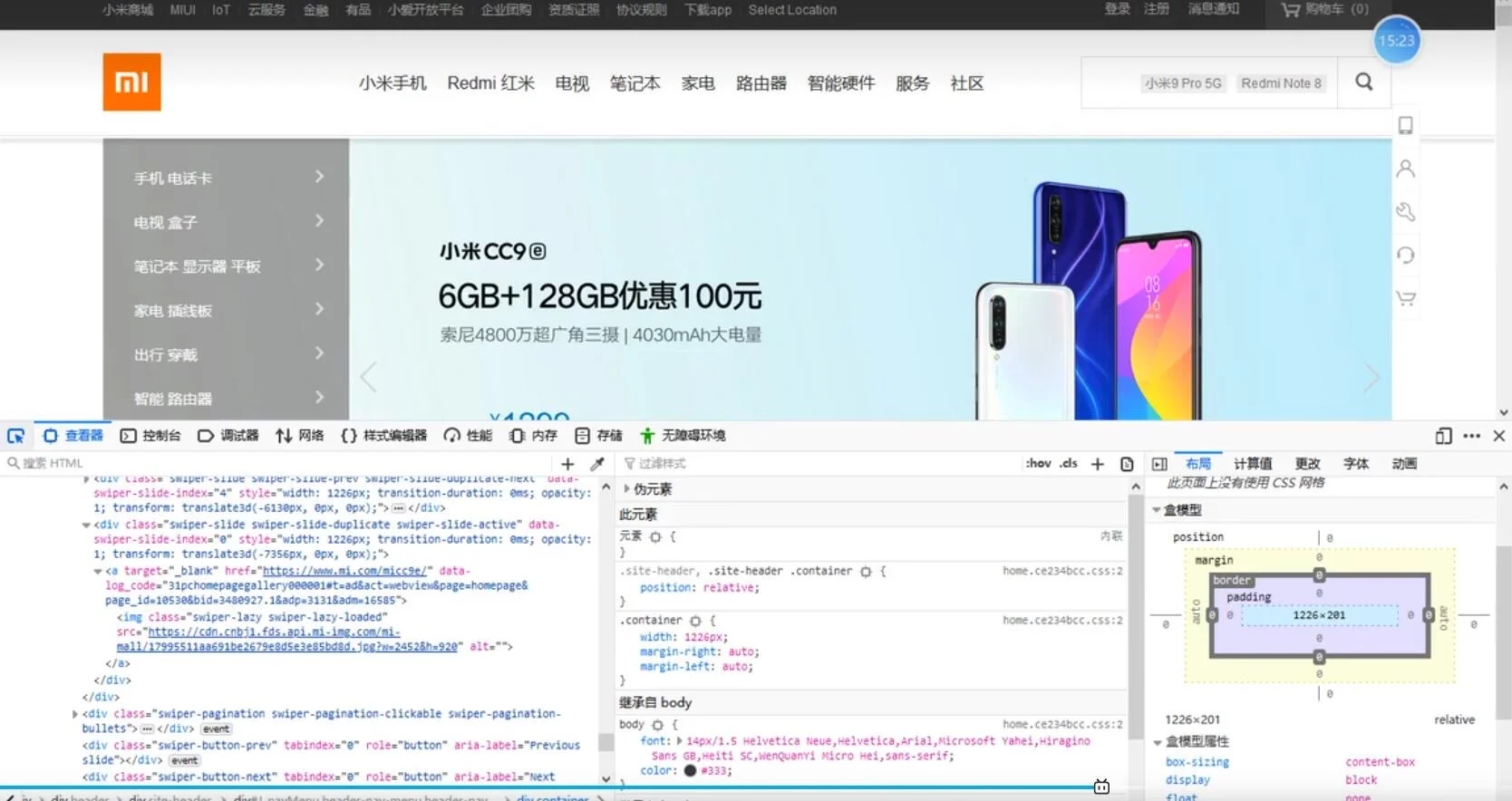Create a new node with plus icon in inspector

[567, 463]
